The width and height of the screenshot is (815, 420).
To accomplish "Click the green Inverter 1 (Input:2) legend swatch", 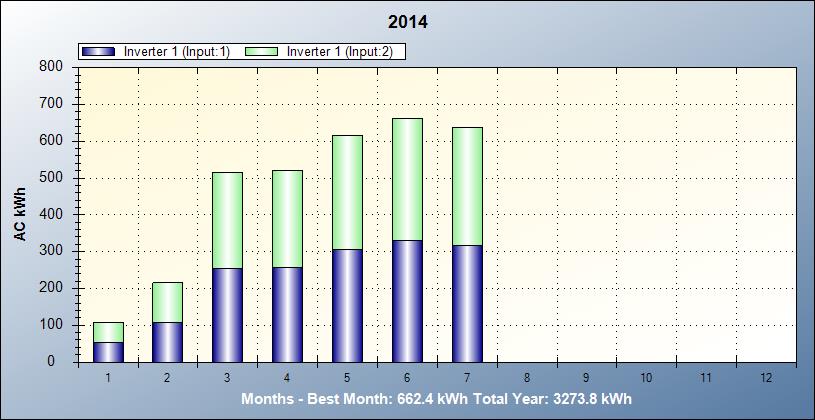I will click(263, 51).
